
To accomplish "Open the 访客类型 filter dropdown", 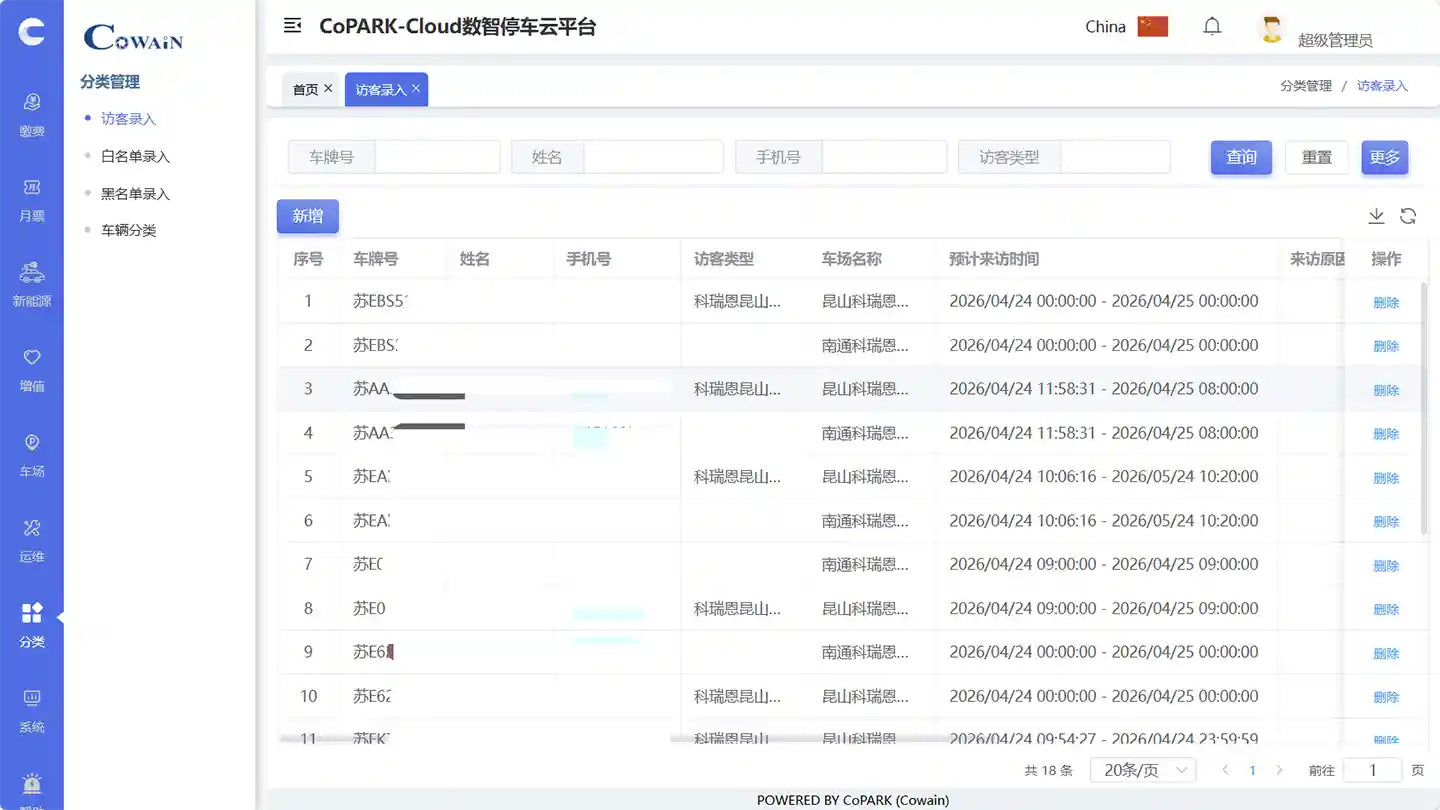I will [1115, 157].
